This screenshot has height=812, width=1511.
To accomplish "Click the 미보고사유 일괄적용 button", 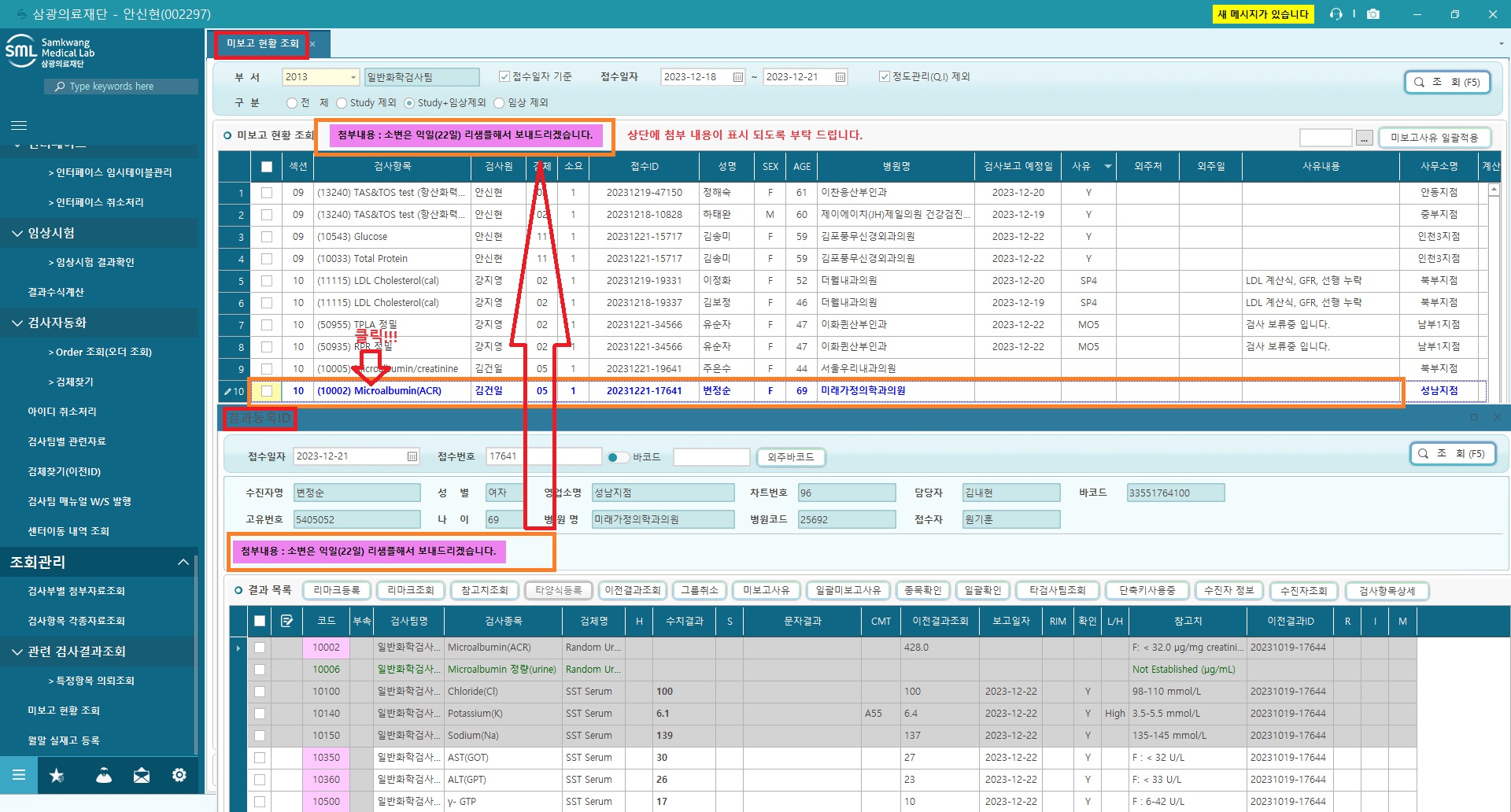I will pos(1434,138).
